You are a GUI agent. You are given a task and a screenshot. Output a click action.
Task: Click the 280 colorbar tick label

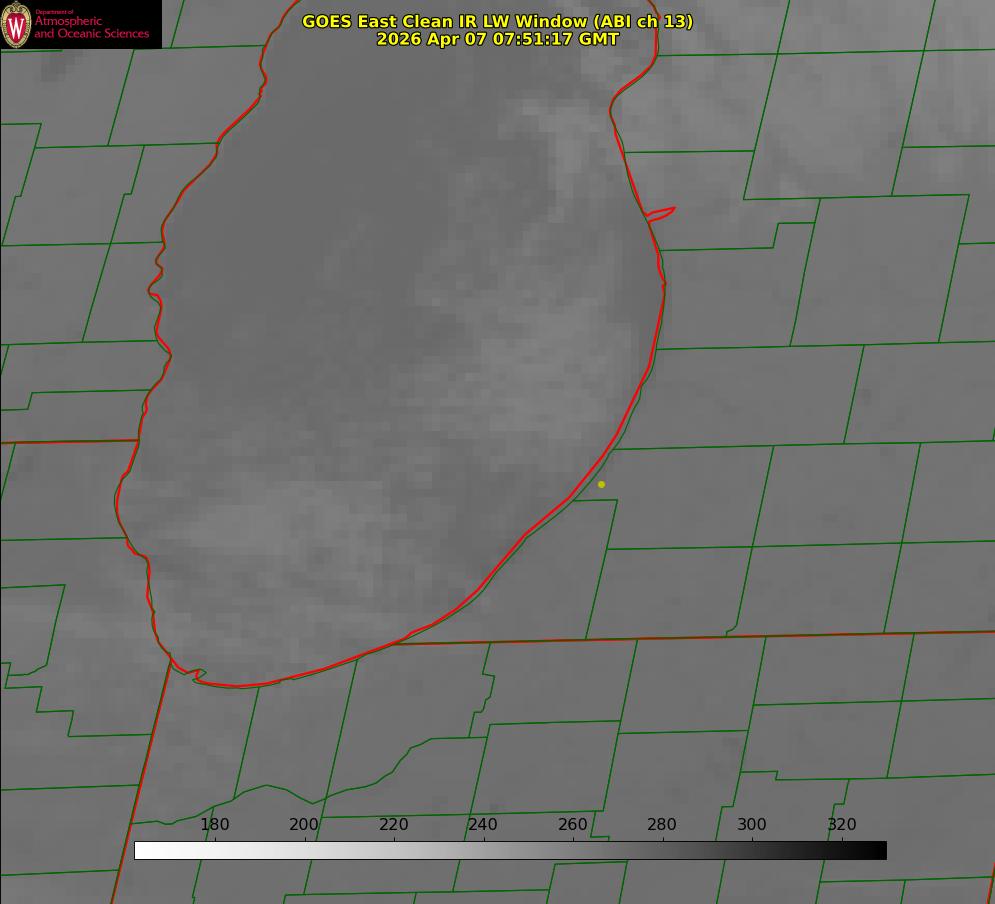(x=662, y=824)
